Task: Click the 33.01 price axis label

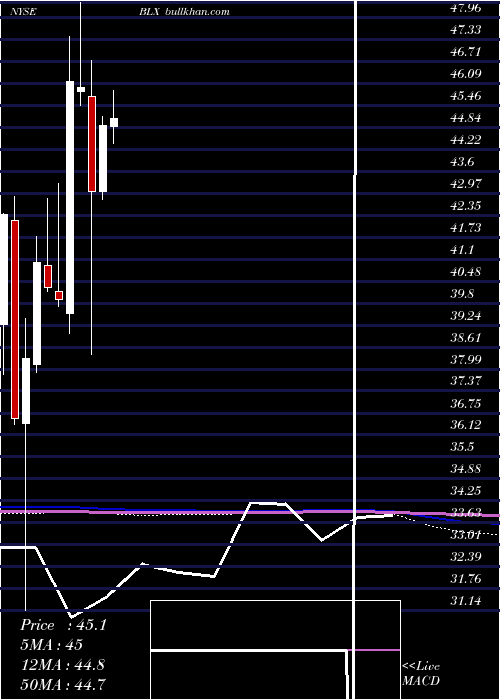Action: pos(466,534)
